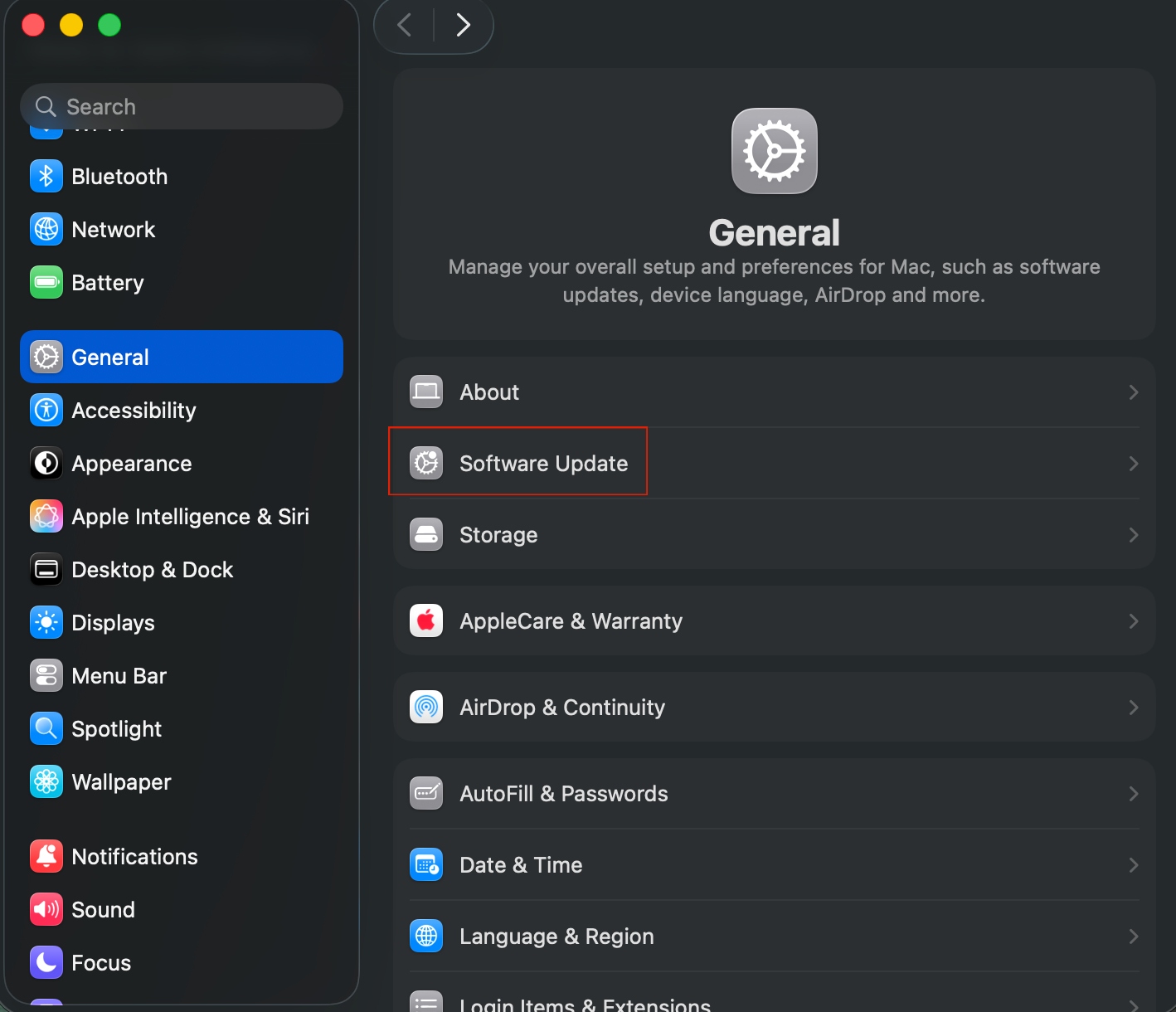1176x1012 pixels.
Task: Click the Bluetooth icon in sidebar
Action: [x=46, y=176]
